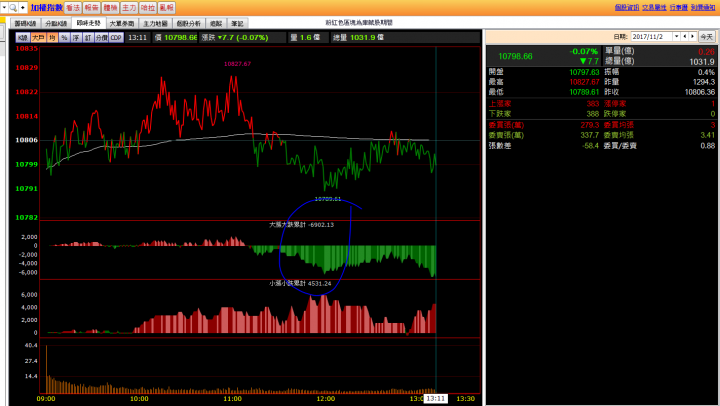Click the large 10798.66 index price
This screenshot has width=720, height=406.
tap(515, 56)
